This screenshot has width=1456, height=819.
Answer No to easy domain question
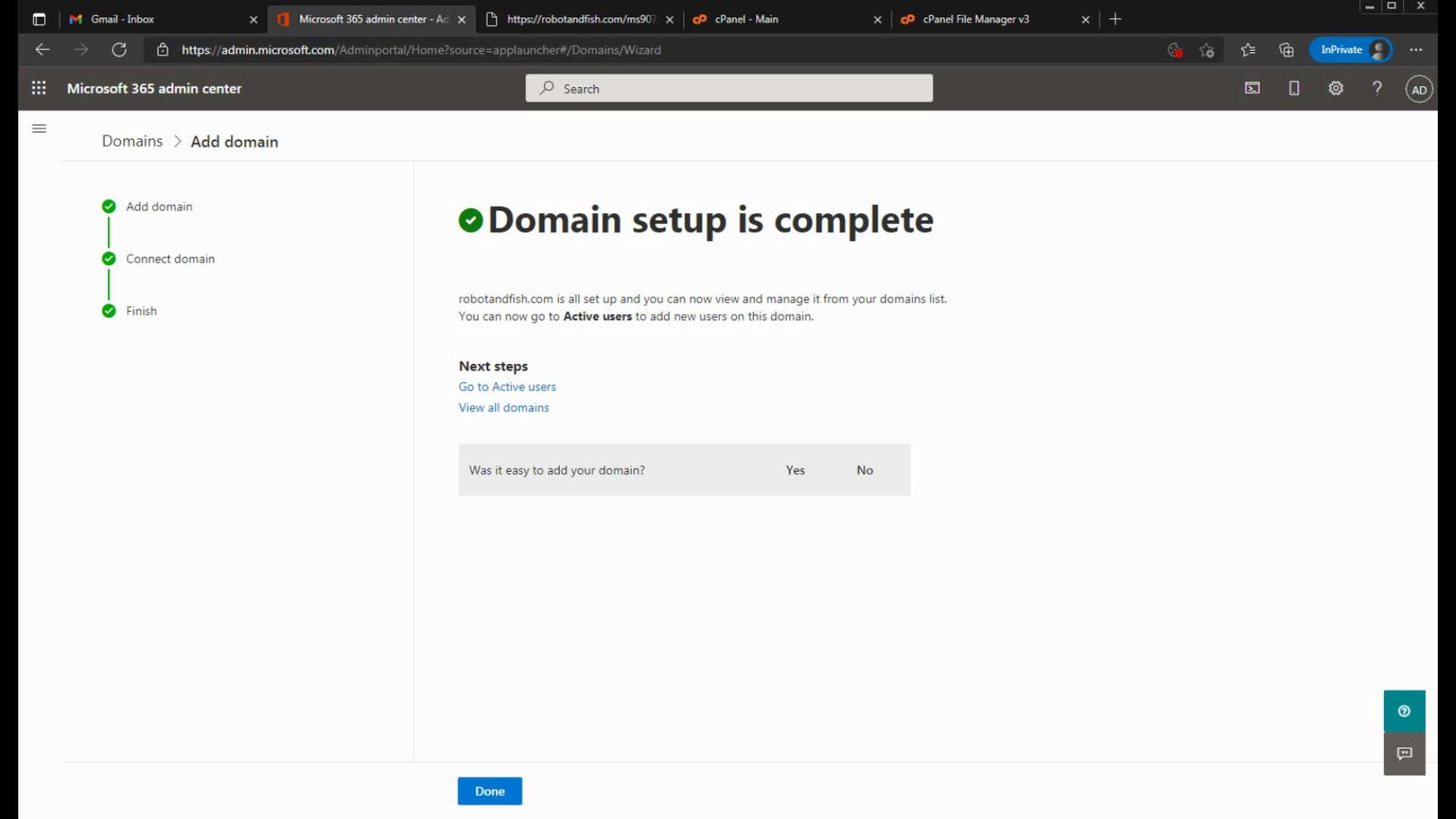point(864,470)
